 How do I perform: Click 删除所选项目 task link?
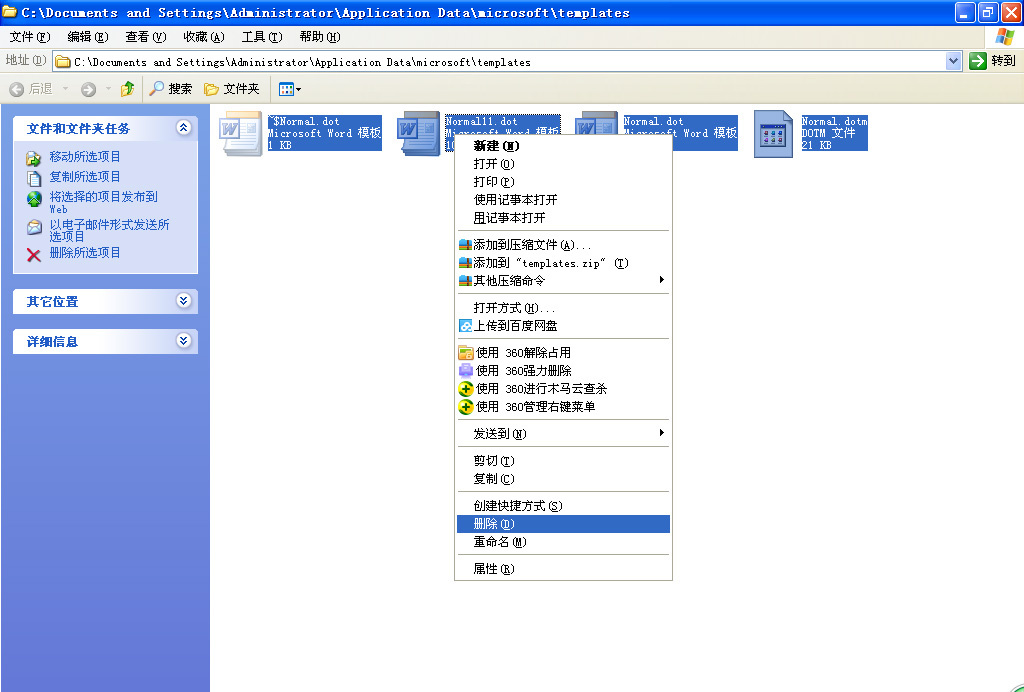85,253
